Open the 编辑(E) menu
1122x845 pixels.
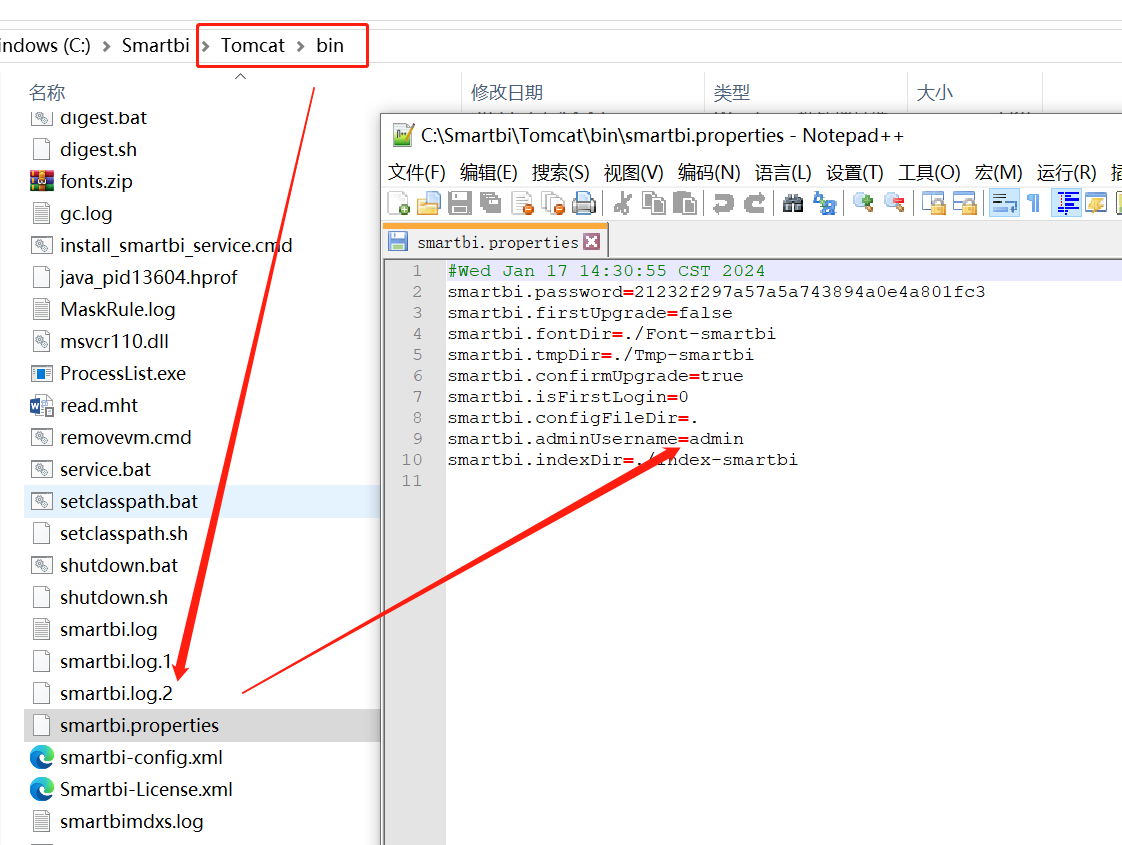pos(488,172)
